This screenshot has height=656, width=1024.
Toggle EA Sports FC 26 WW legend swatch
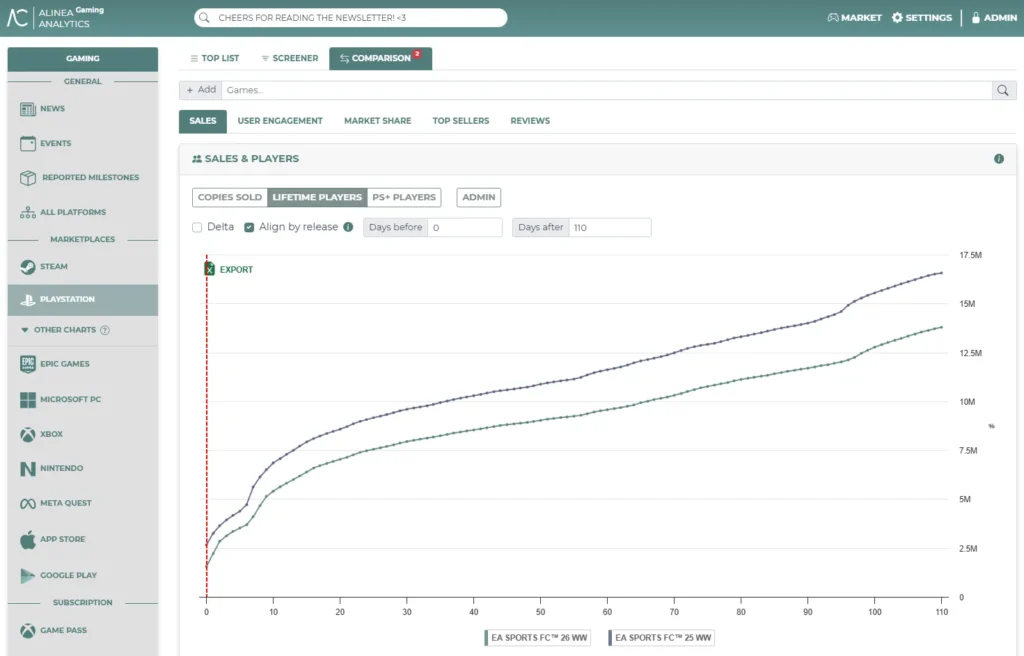[x=485, y=637]
